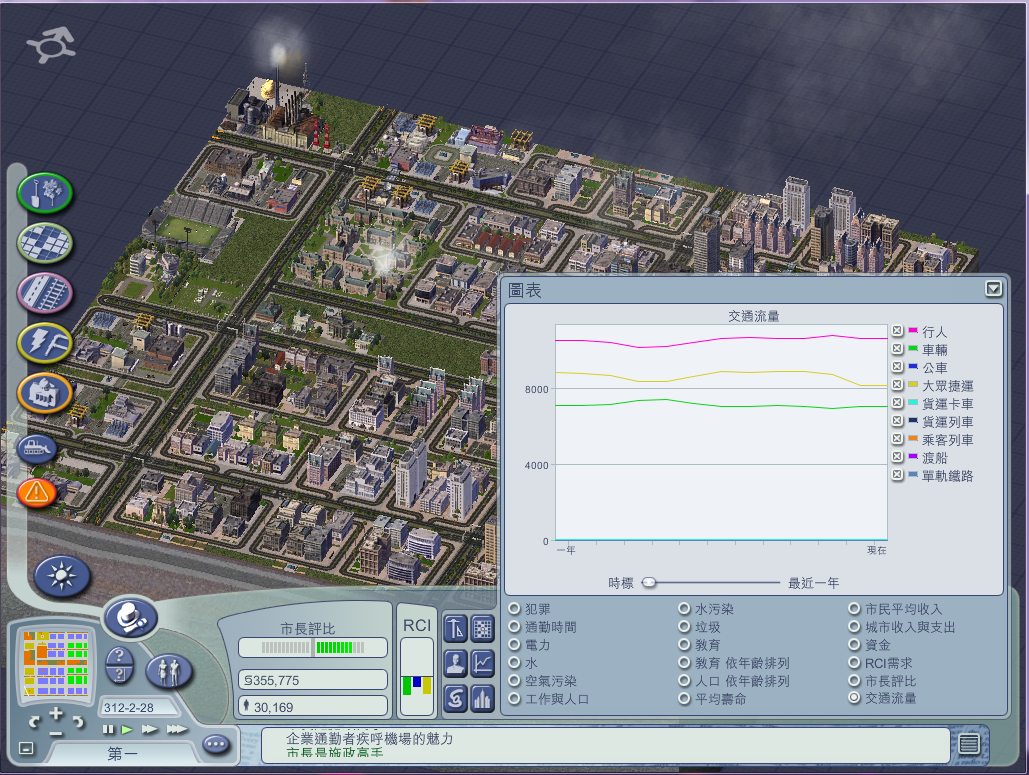Select the 垃圾 graph option

coord(684,627)
